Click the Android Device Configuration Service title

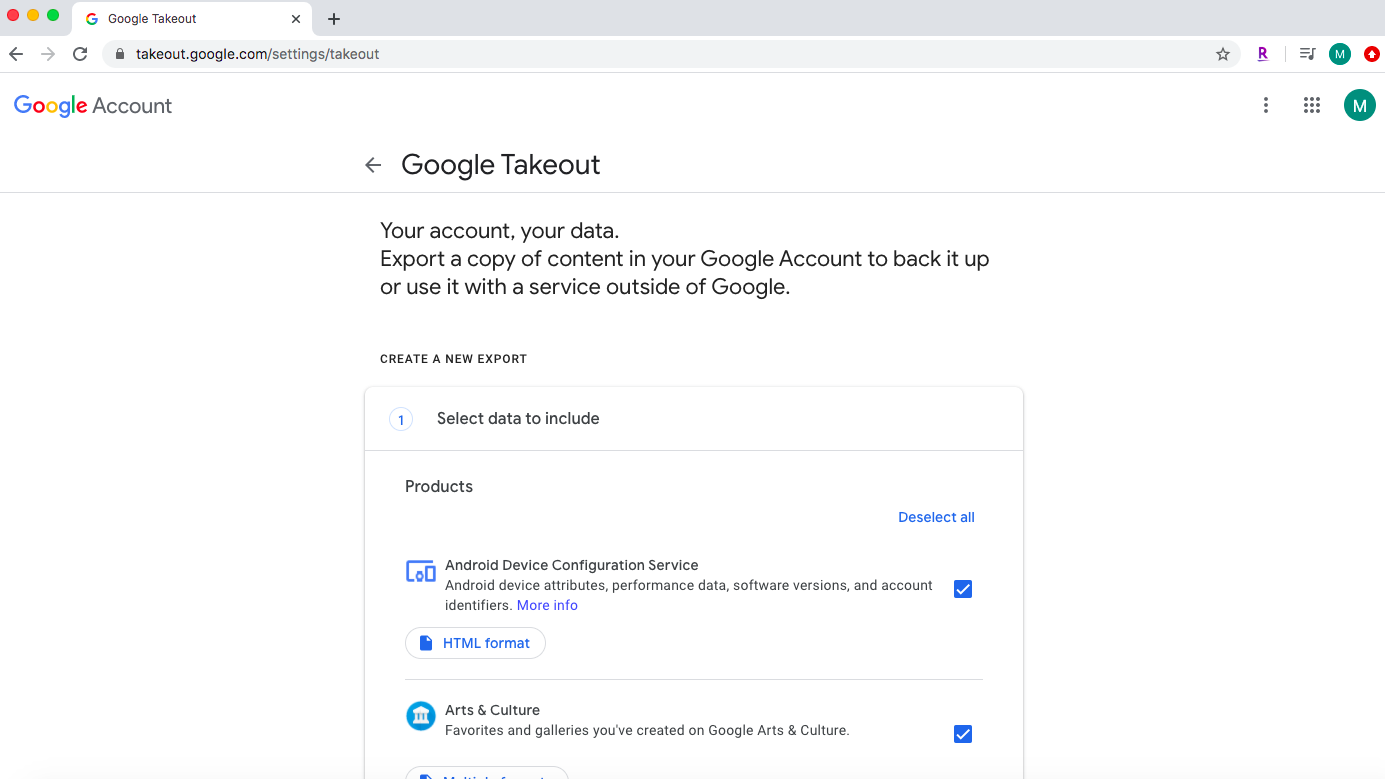click(x=572, y=565)
